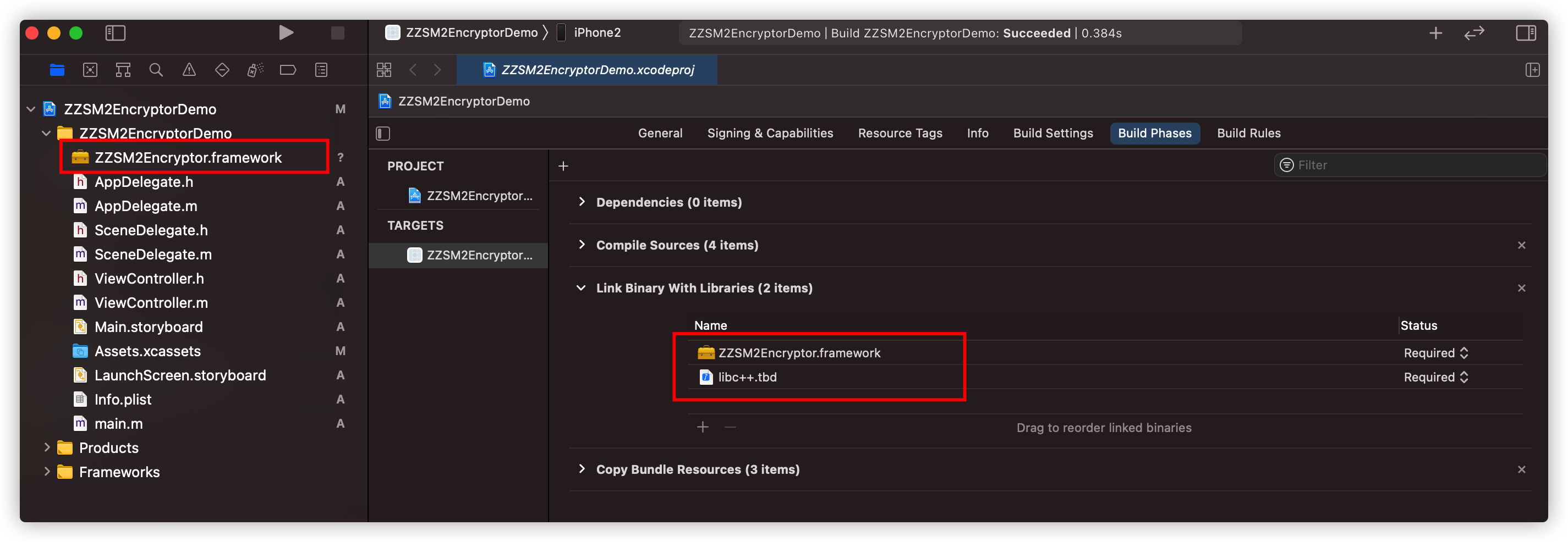Viewport: 1568px width, 542px height.
Task: Open the Breakpoint navigator icon
Action: click(x=288, y=70)
